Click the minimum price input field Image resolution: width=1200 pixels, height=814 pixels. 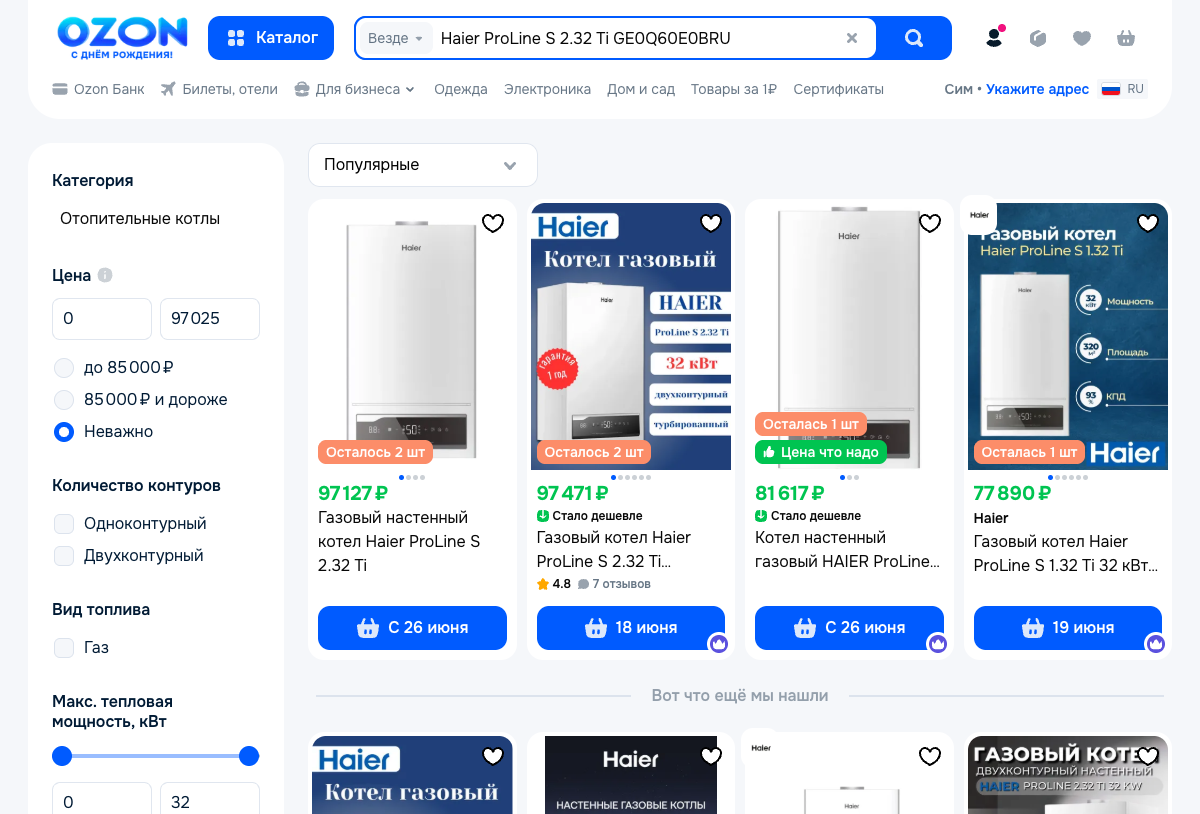point(102,319)
